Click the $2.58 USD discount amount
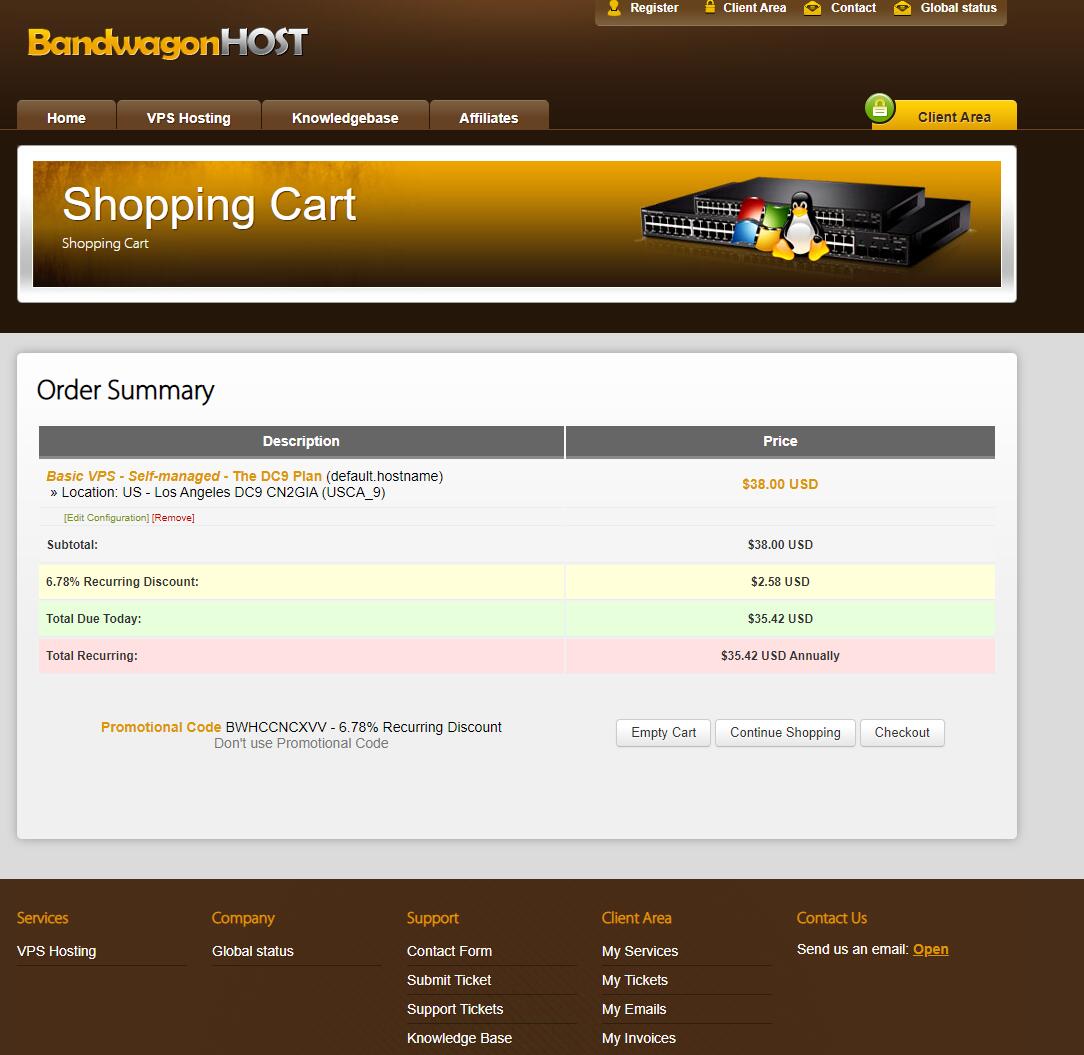The image size is (1084, 1055). tap(780, 582)
